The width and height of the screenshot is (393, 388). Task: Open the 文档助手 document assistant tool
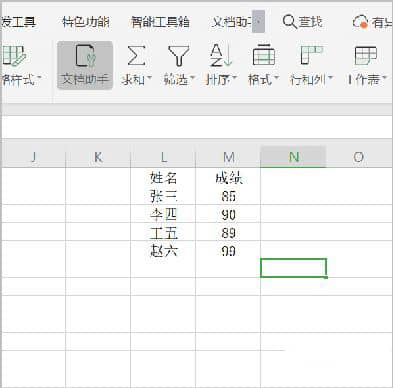[85, 65]
